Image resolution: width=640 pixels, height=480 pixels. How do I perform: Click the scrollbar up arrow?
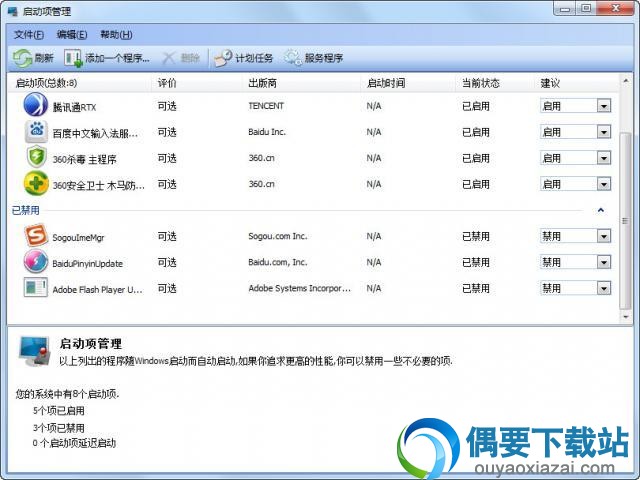[x=626, y=81]
